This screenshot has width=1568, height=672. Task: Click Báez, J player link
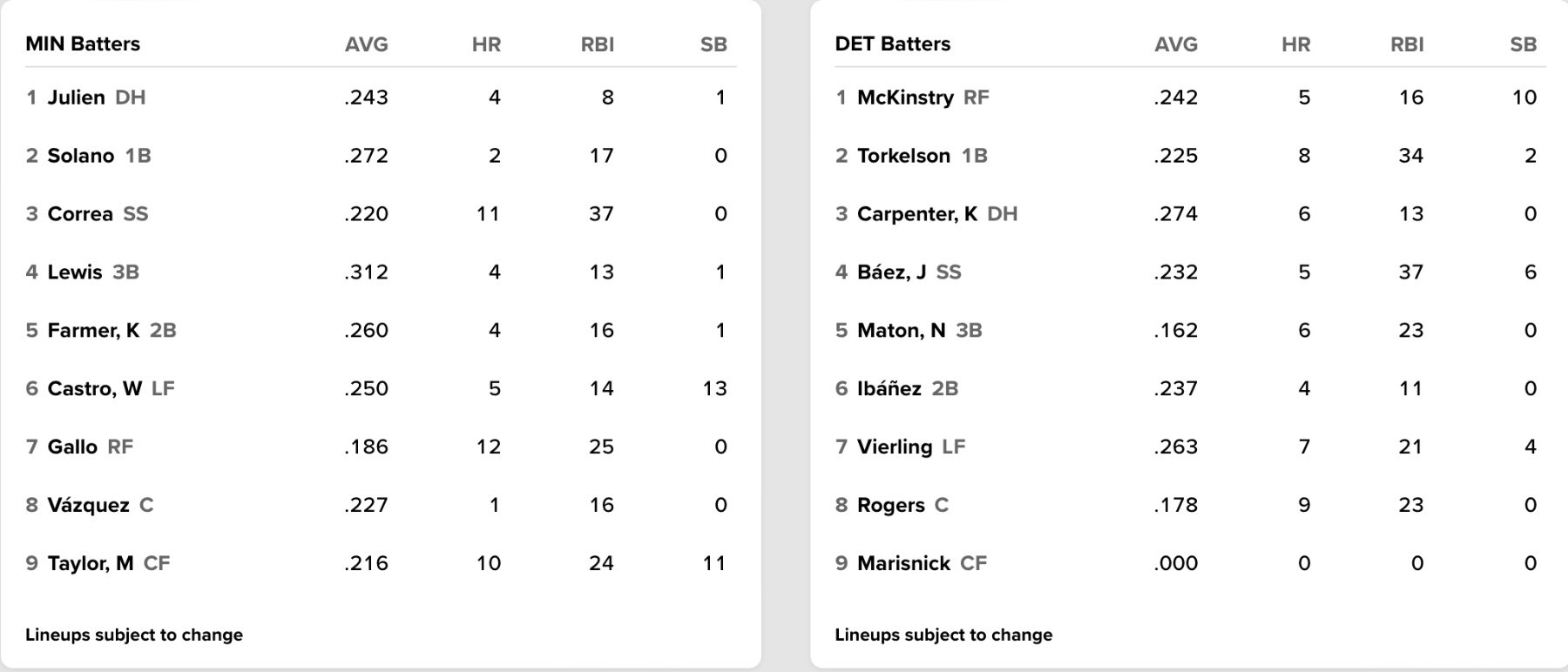click(x=891, y=272)
